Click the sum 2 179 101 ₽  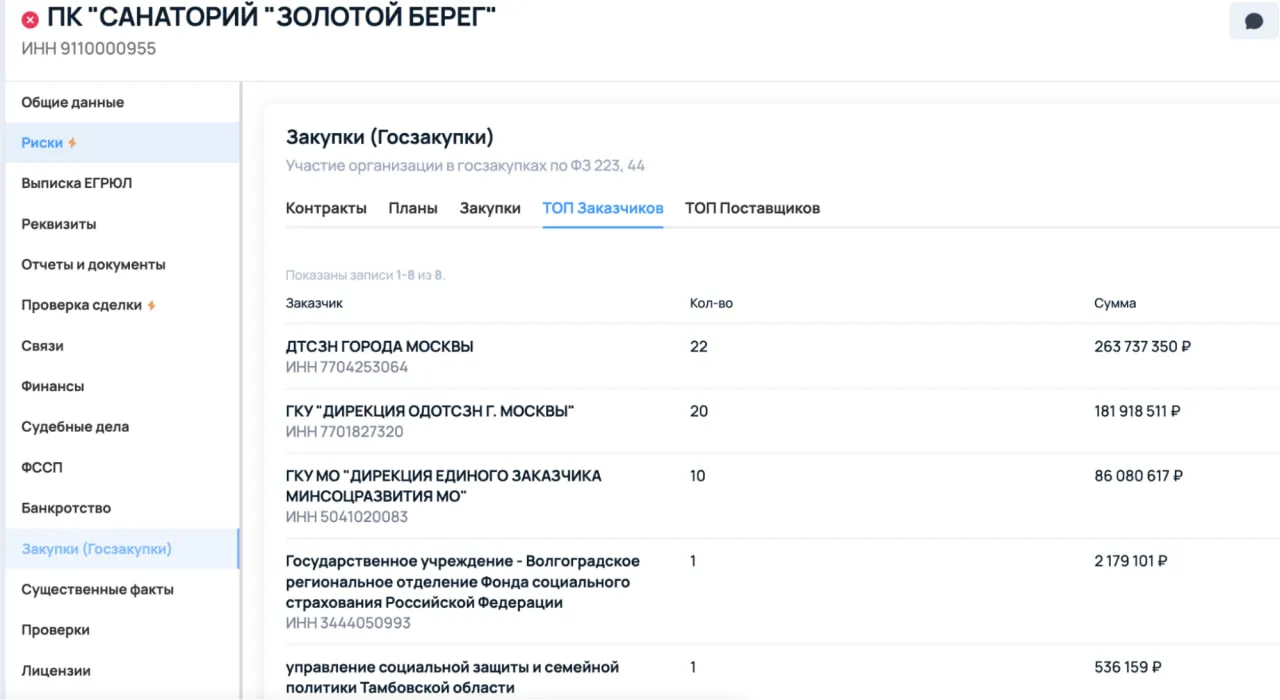(1131, 561)
